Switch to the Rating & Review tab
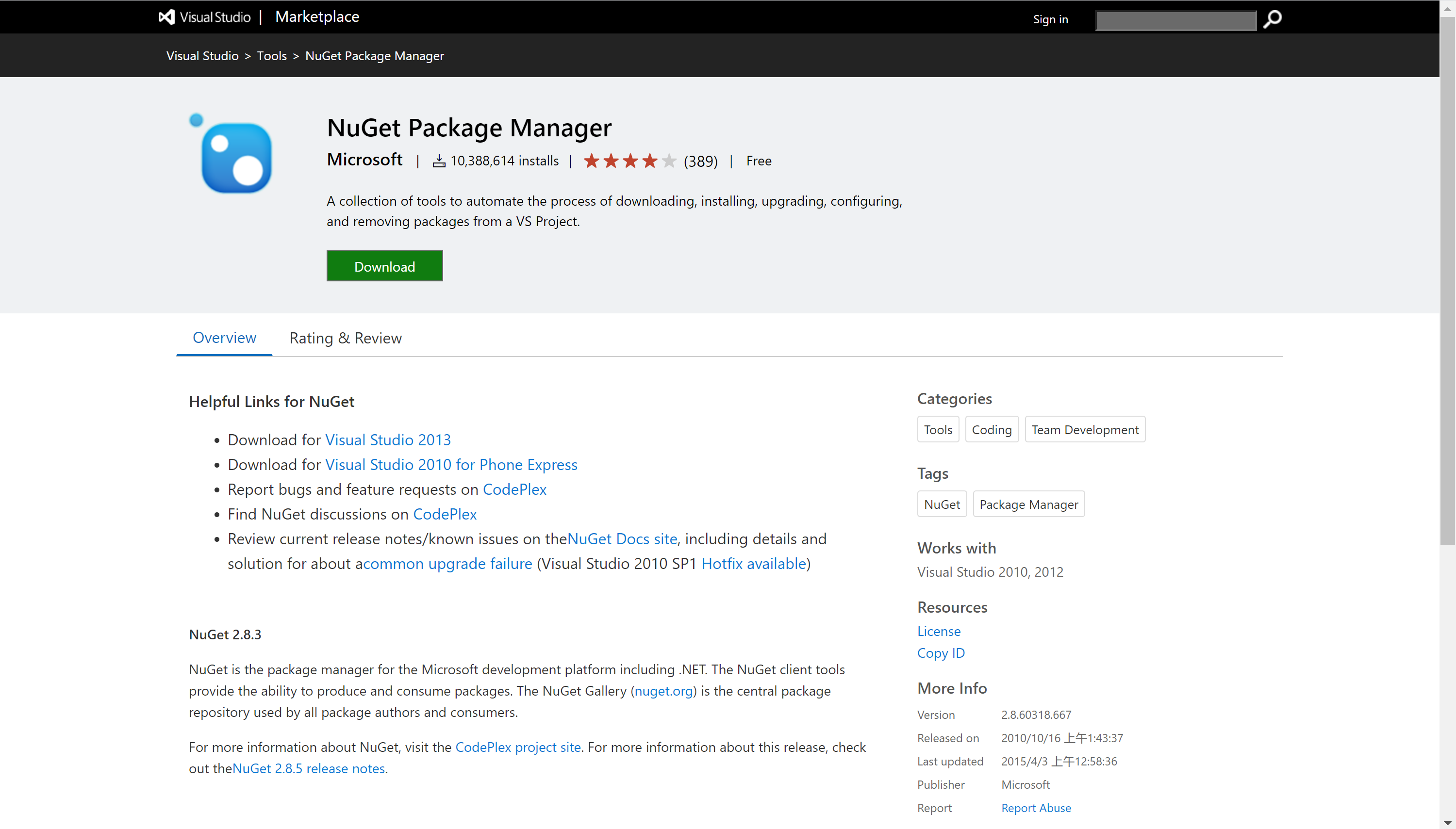 pyautogui.click(x=345, y=338)
